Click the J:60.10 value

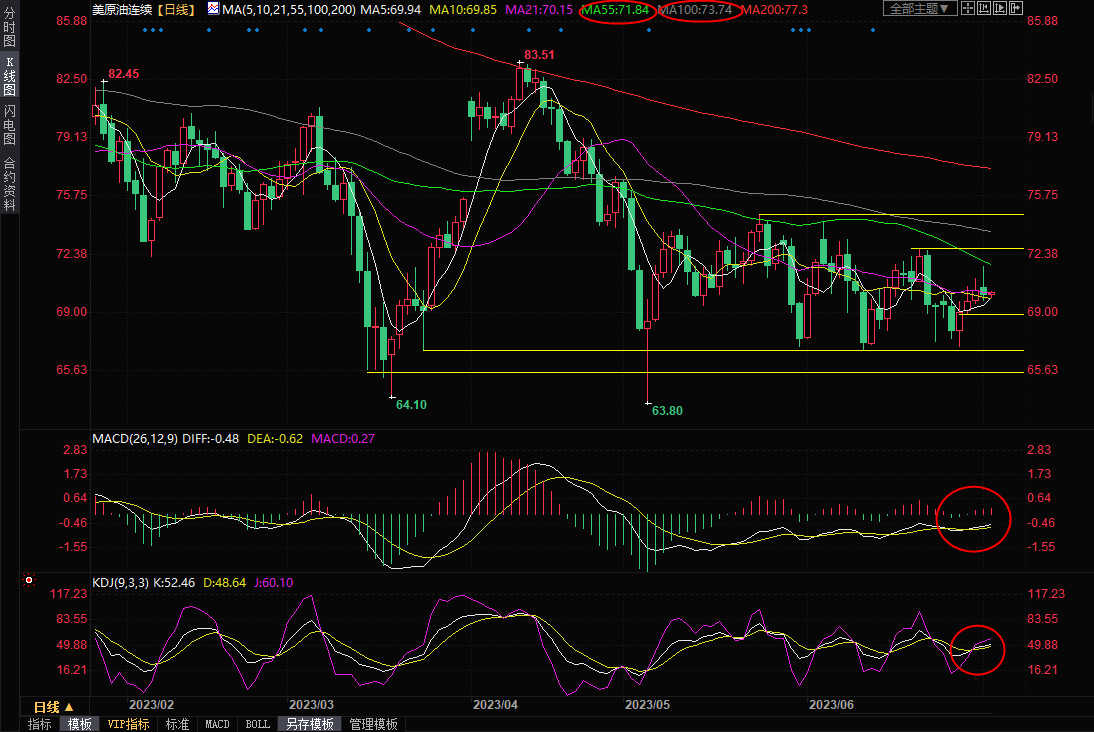click(x=274, y=583)
